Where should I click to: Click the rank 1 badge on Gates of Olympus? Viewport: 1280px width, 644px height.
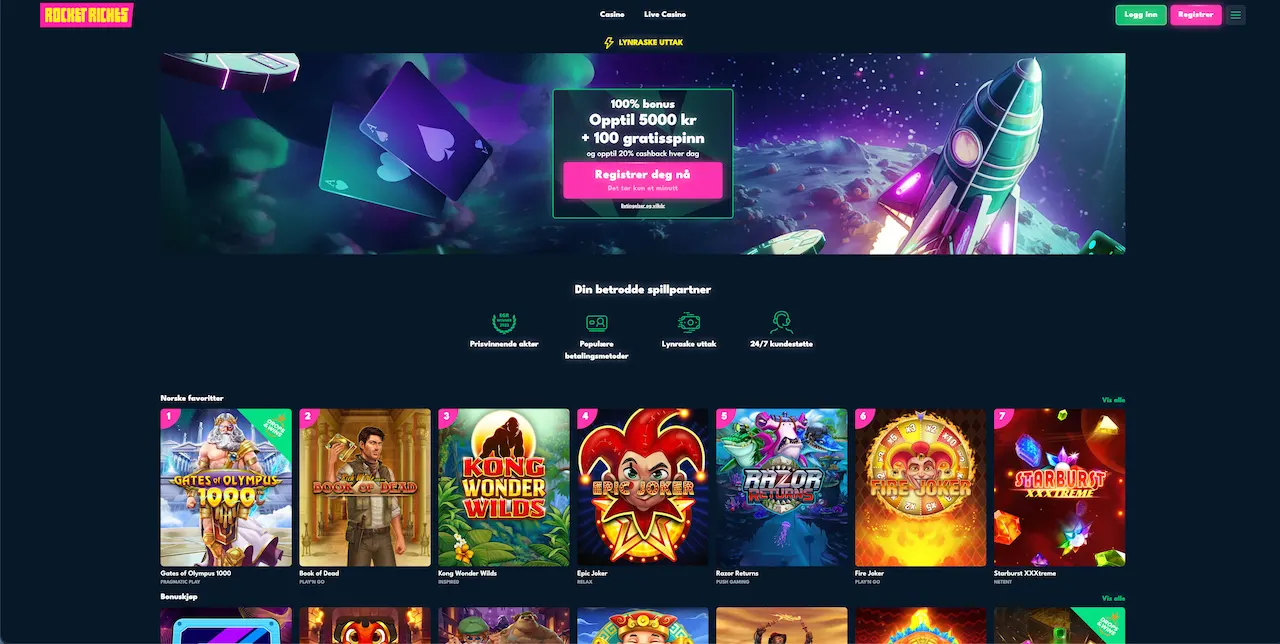click(x=168, y=416)
